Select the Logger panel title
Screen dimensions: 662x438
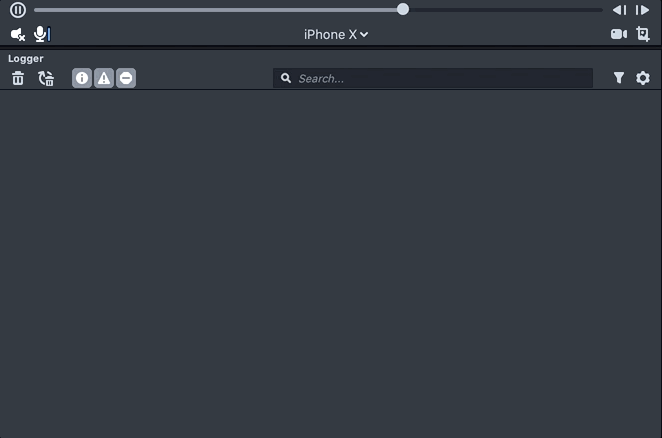[x=26, y=59]
